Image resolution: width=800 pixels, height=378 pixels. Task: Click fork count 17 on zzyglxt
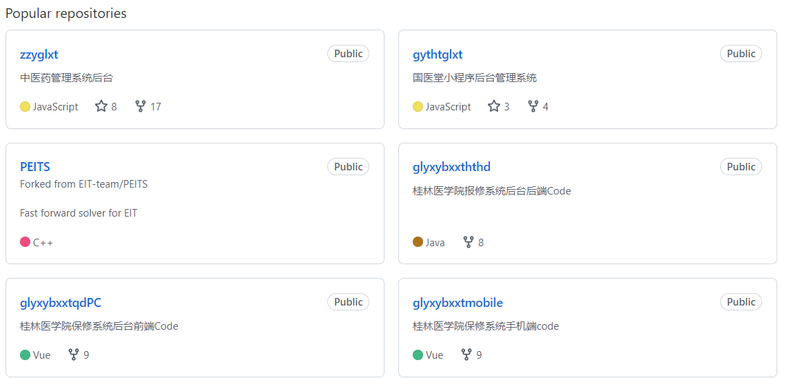point(156,107)
